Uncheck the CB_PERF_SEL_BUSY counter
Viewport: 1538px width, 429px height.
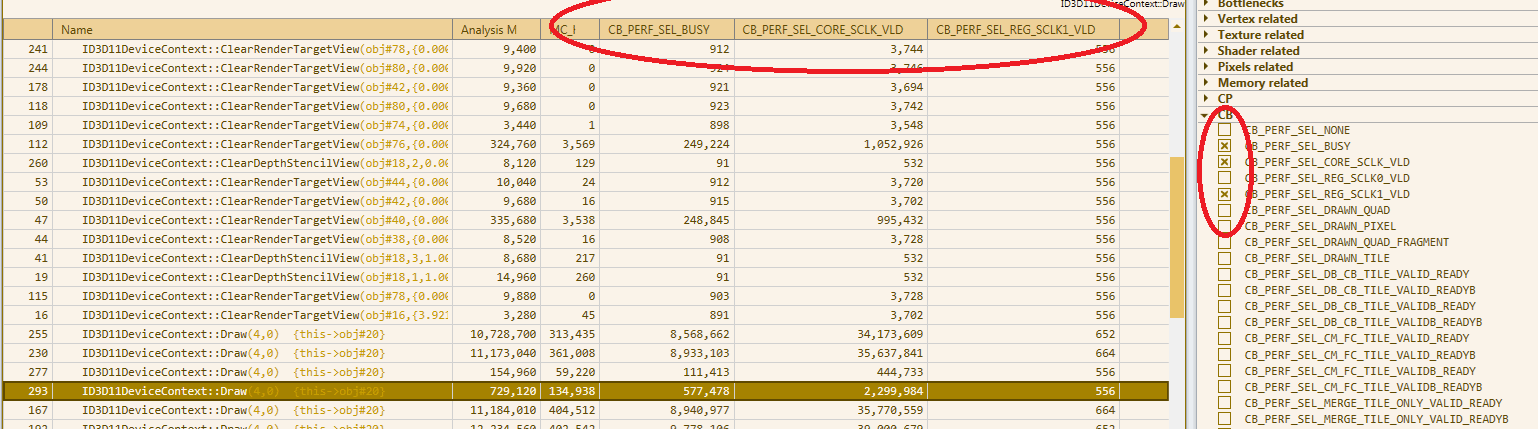[1224, 146]
